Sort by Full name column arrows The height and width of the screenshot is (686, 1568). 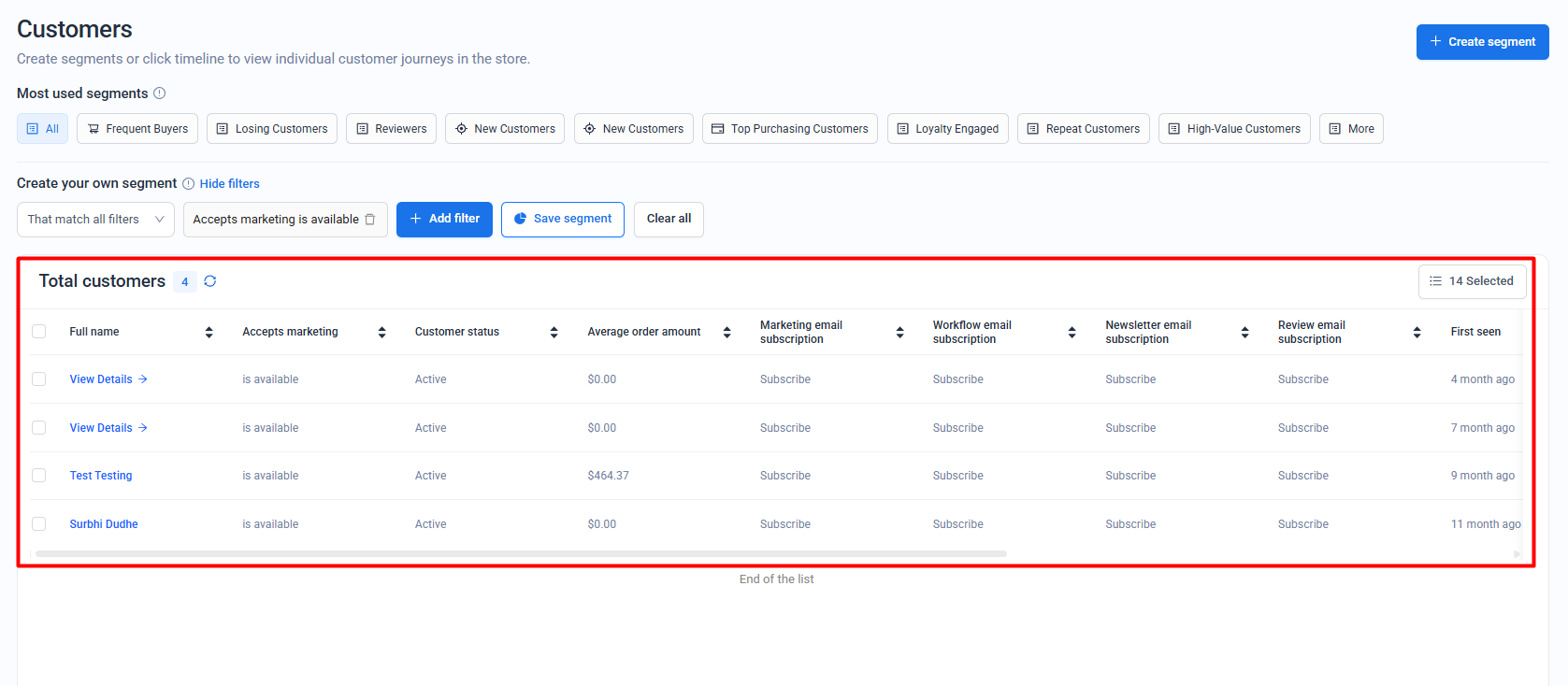click(209, 332)
